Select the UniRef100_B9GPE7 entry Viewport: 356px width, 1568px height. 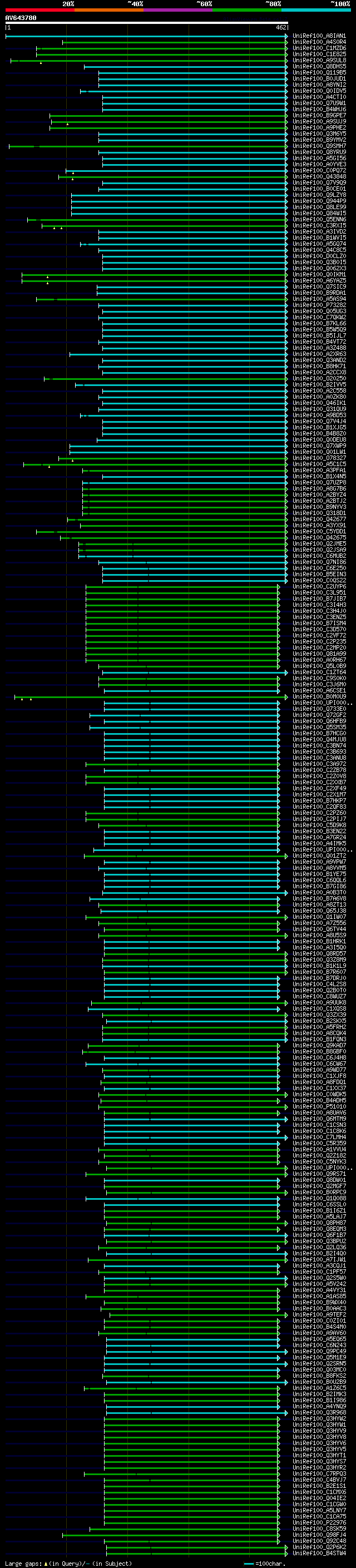pyautogui.click(x=319, y=116)
